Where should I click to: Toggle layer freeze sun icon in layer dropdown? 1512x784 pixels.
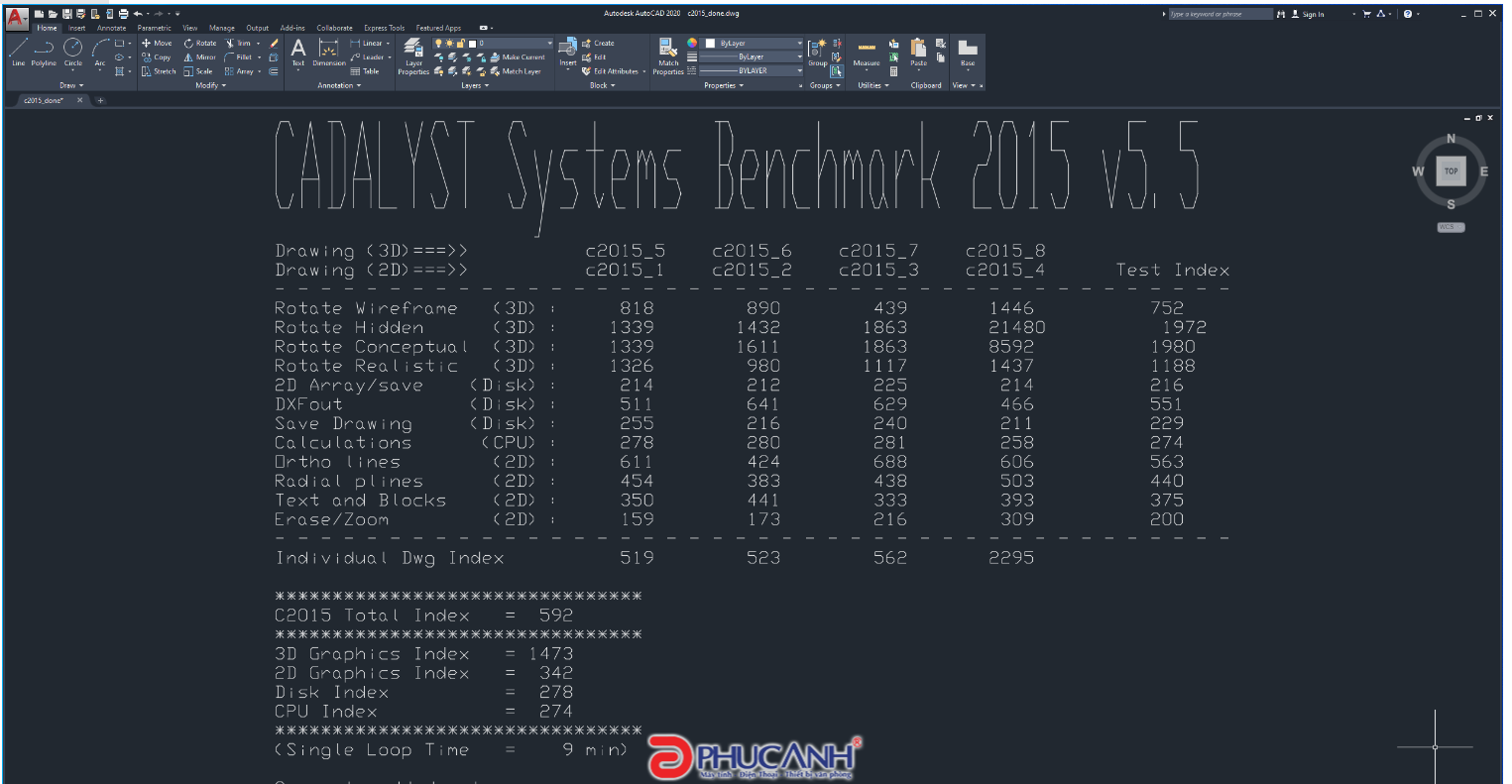pyautogui.click(x=450, y=44)
